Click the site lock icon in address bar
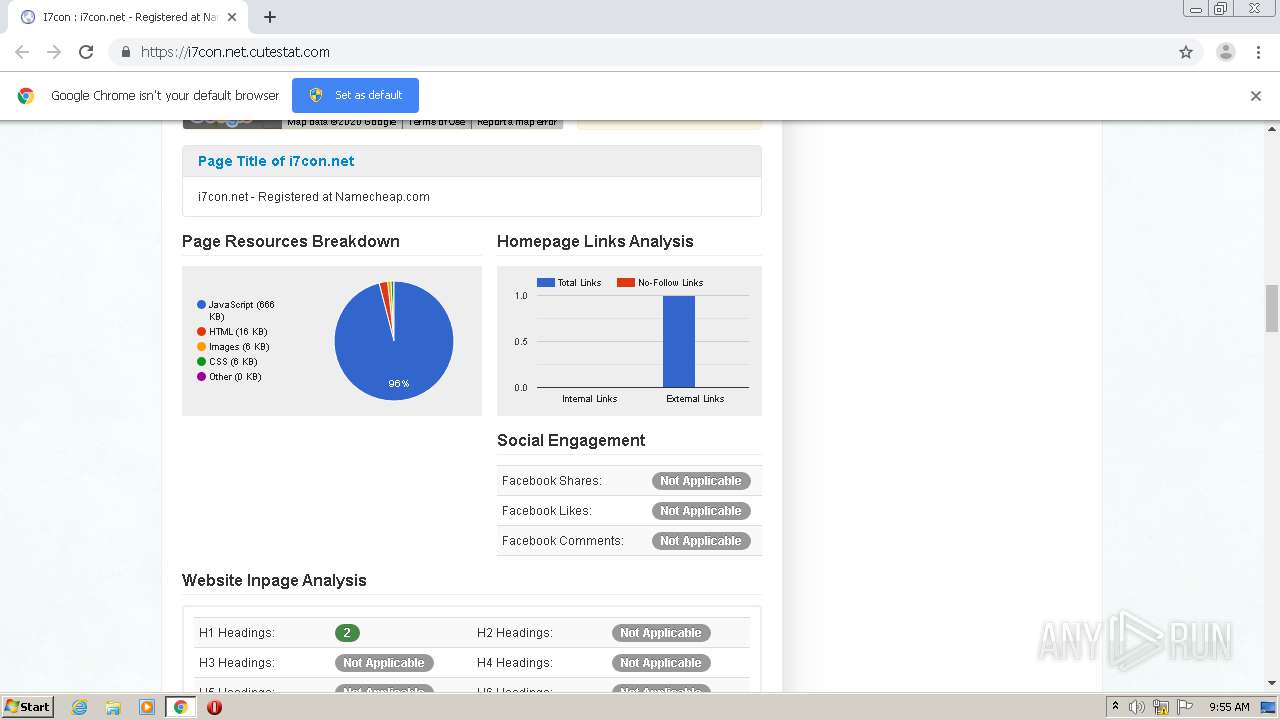The image size is (1280, 720). coord(125,52)
